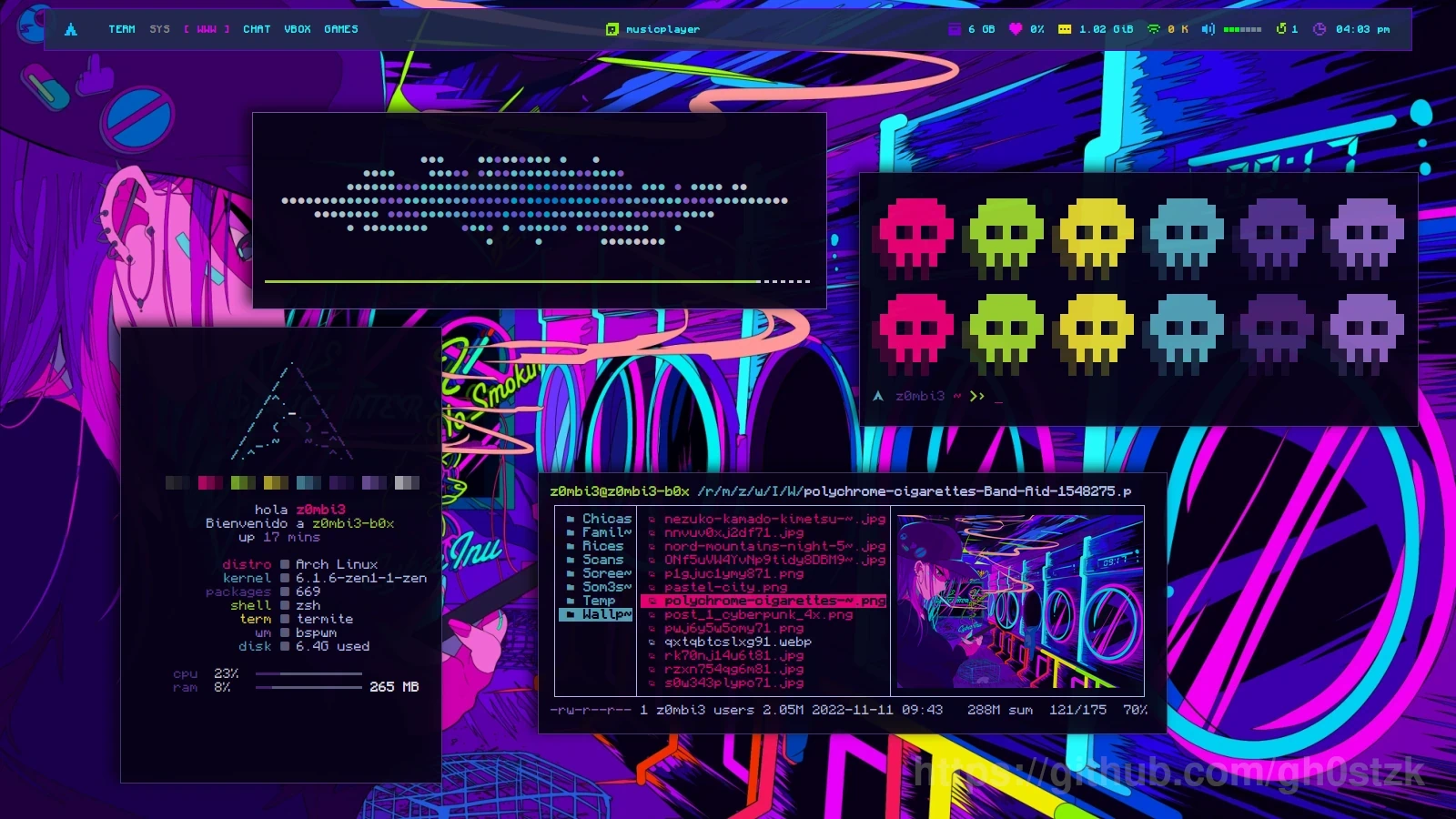Click the music player icon in bar
The width and height of the screenshot is (1456, 819).
click(x=612, y=29)
